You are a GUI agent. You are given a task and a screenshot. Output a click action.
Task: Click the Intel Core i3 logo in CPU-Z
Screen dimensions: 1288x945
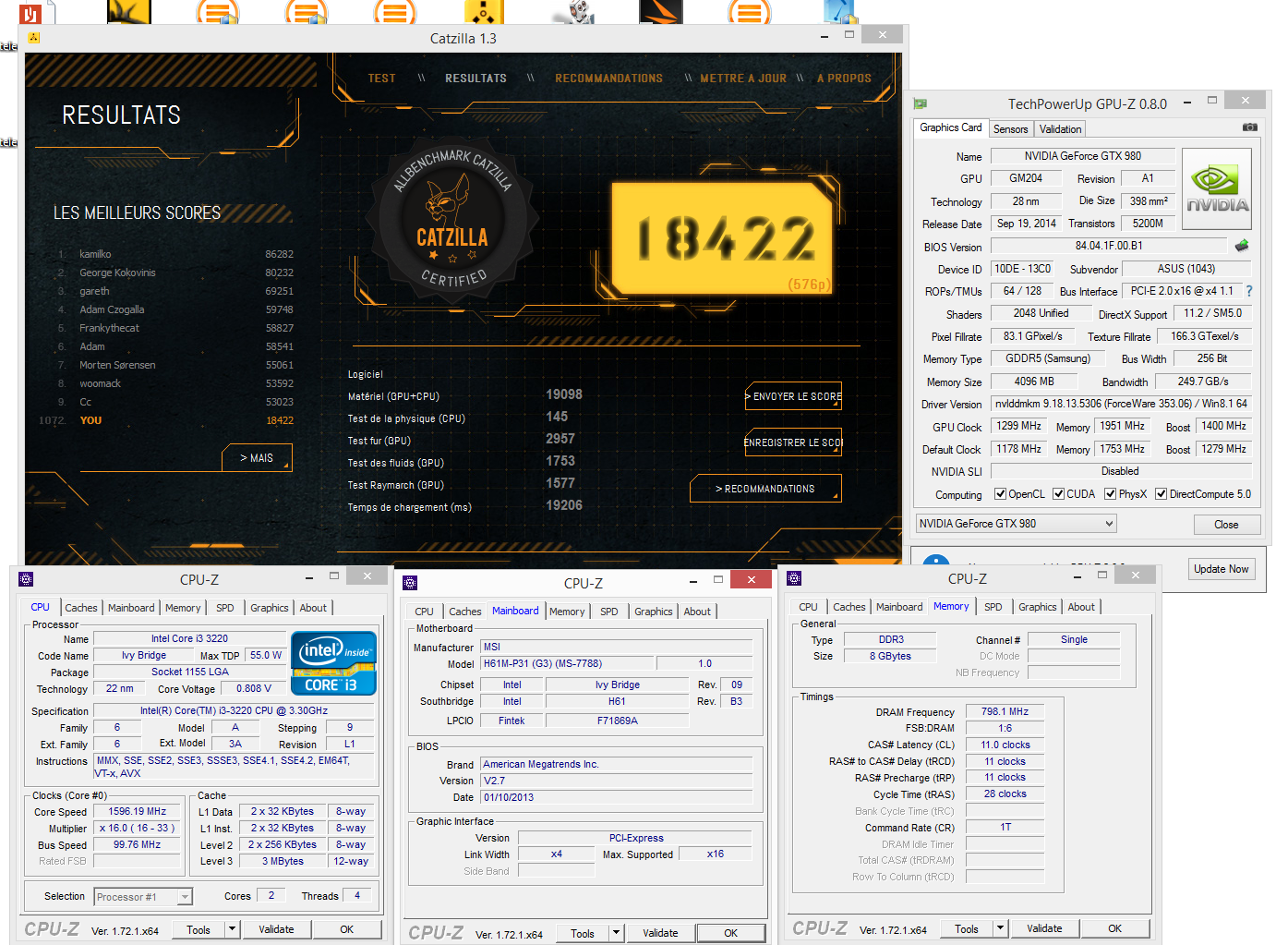pyautogui.click(x=333, y=662)
